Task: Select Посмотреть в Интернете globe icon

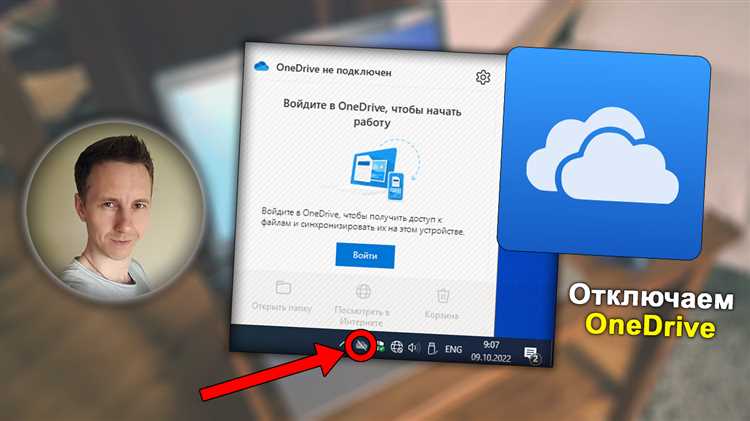Action: click(x=363, y=291)
